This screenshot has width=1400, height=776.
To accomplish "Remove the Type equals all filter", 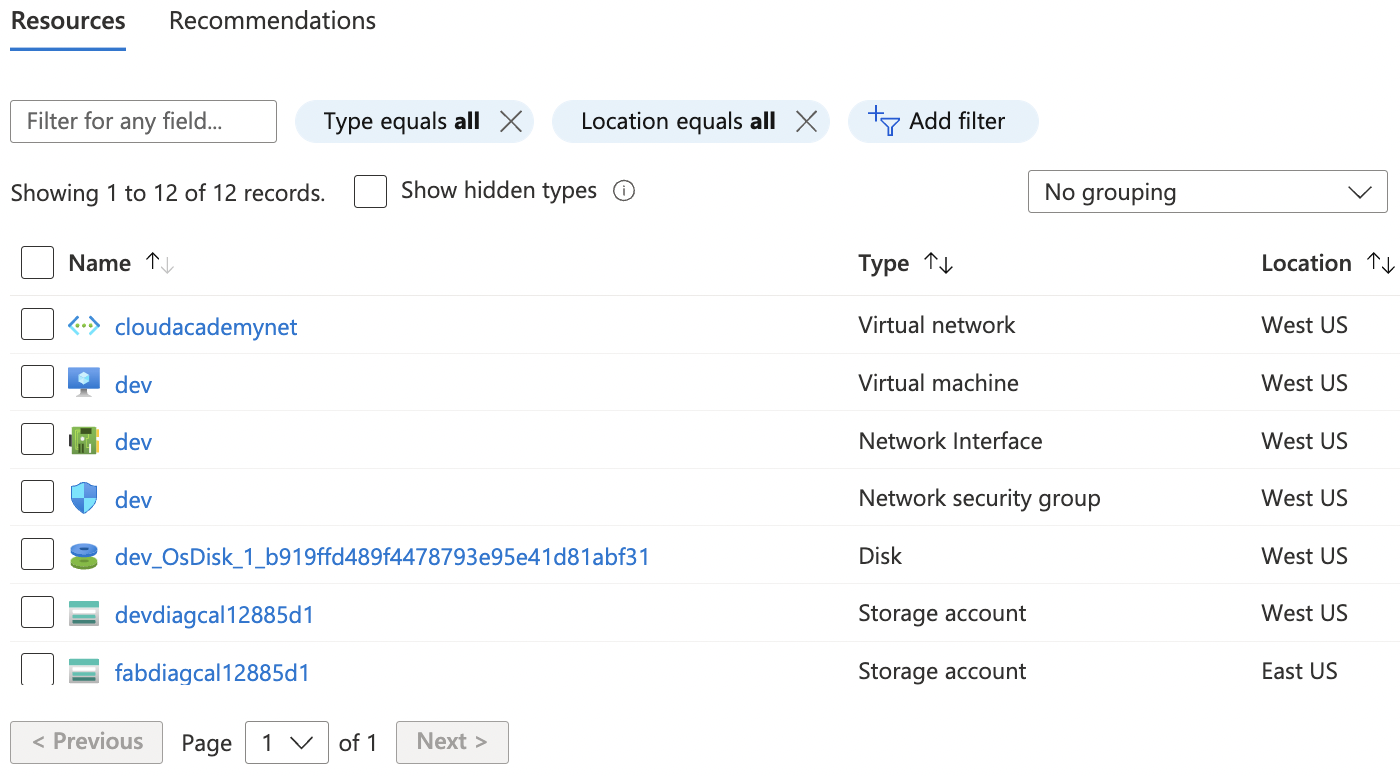I will (511, 122).
